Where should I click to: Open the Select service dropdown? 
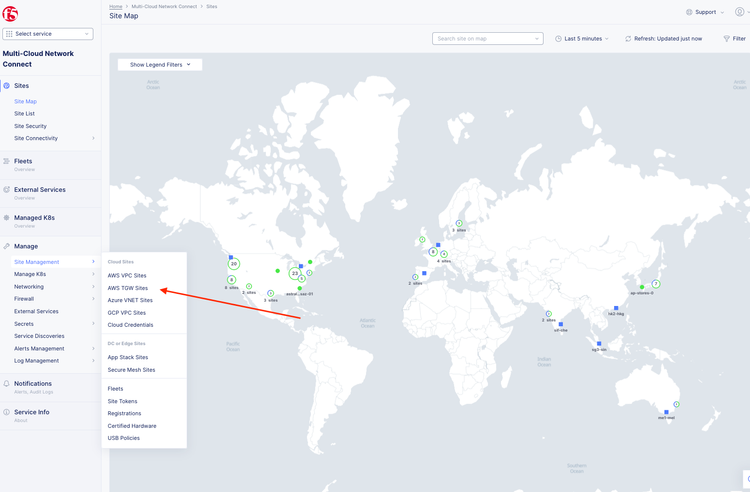[48, 34]
